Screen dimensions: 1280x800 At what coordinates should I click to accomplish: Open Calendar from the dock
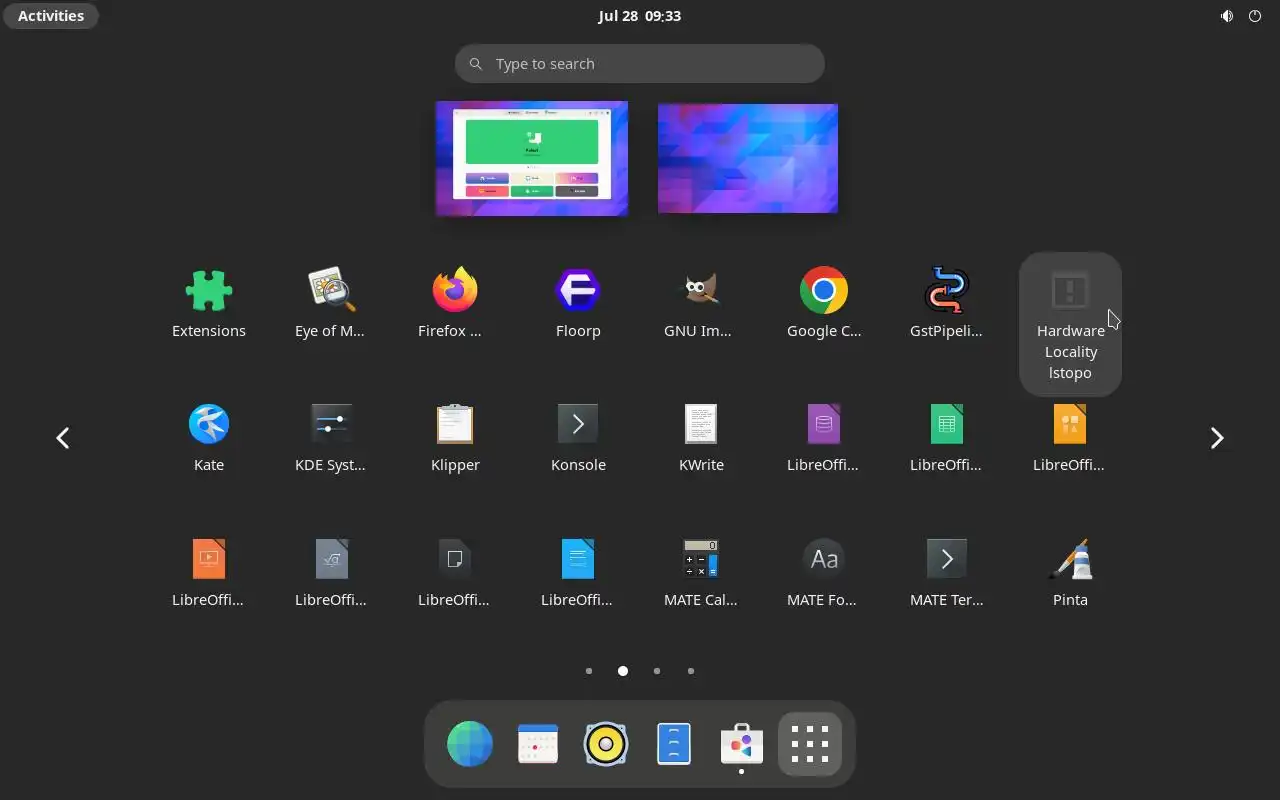pos(538,744)
